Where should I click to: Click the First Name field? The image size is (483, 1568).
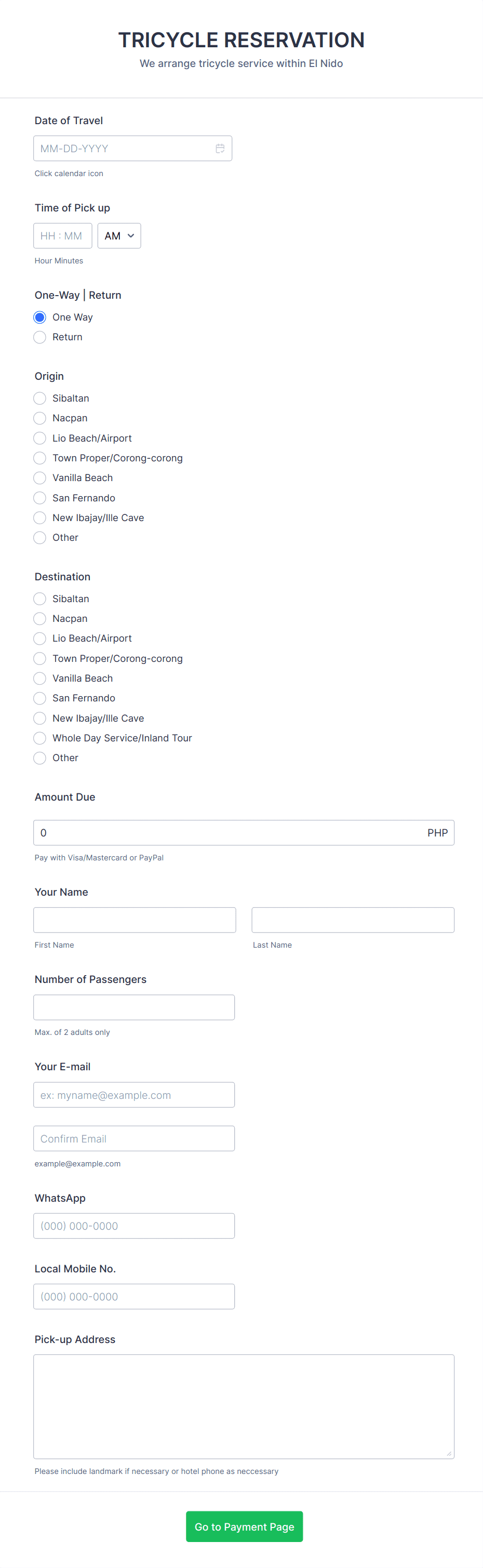tap(135, 920)
